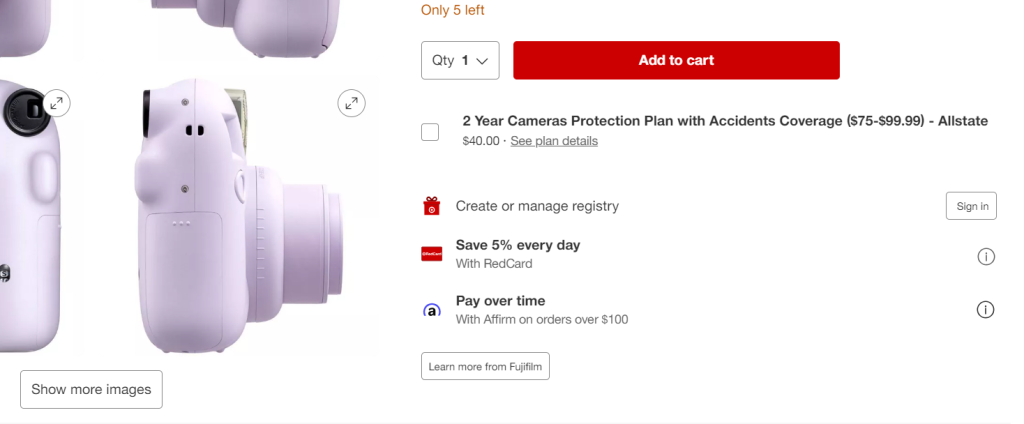
Task: Click the Pay over time heading
Action: (500, 301)
